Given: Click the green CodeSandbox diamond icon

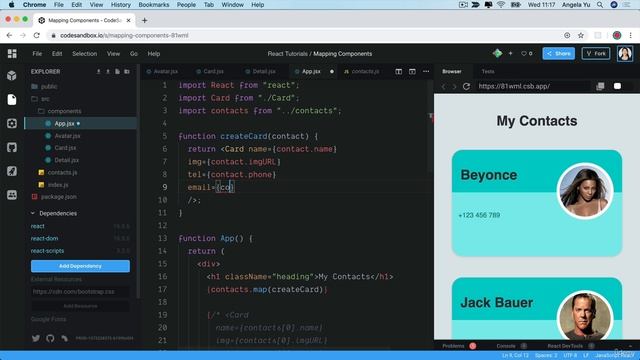Looking at the screenshot, I should click(x=497, y=53).
